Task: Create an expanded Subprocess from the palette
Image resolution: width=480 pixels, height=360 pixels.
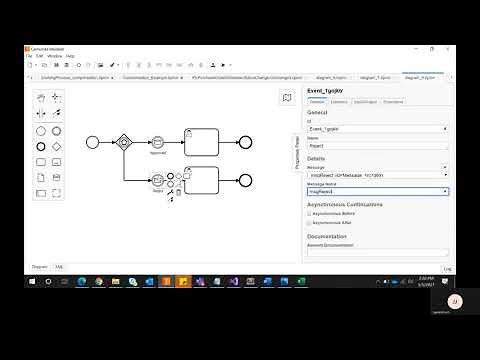Action: coord(56,162)
